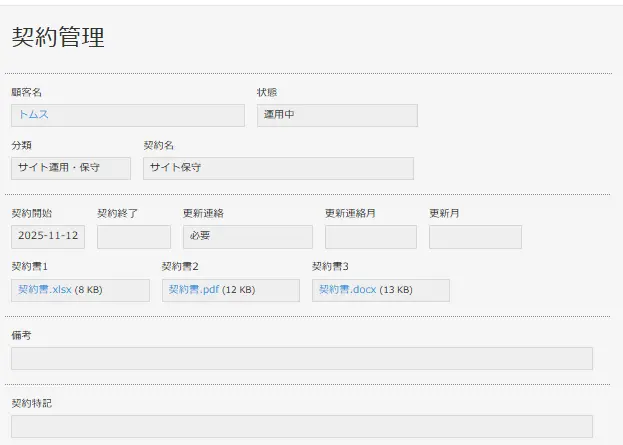
Task: Click the 更新連絡 field showing 必要
Action: click(247, 237)
